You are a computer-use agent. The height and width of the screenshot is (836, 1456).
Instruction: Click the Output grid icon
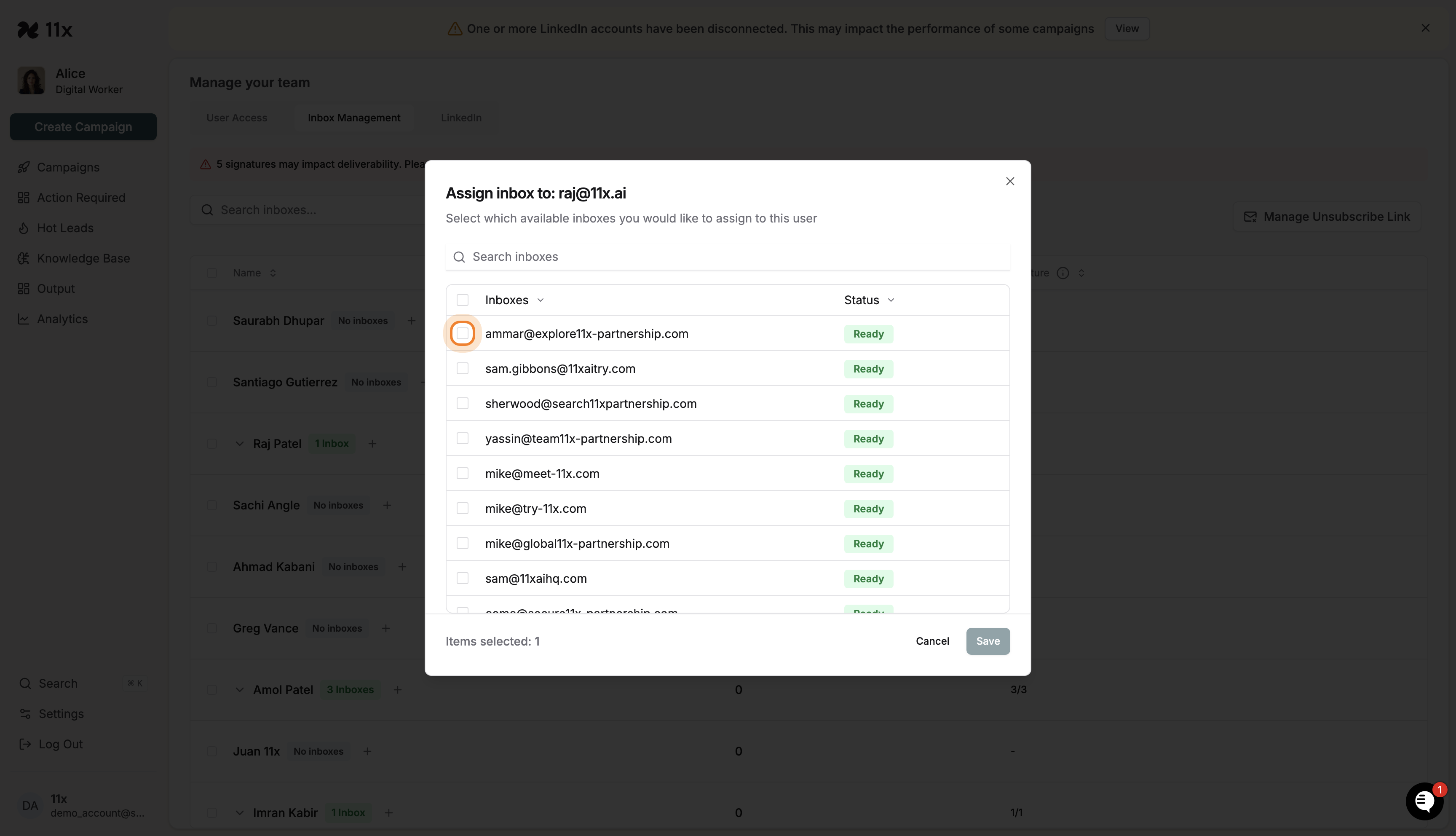24,288
